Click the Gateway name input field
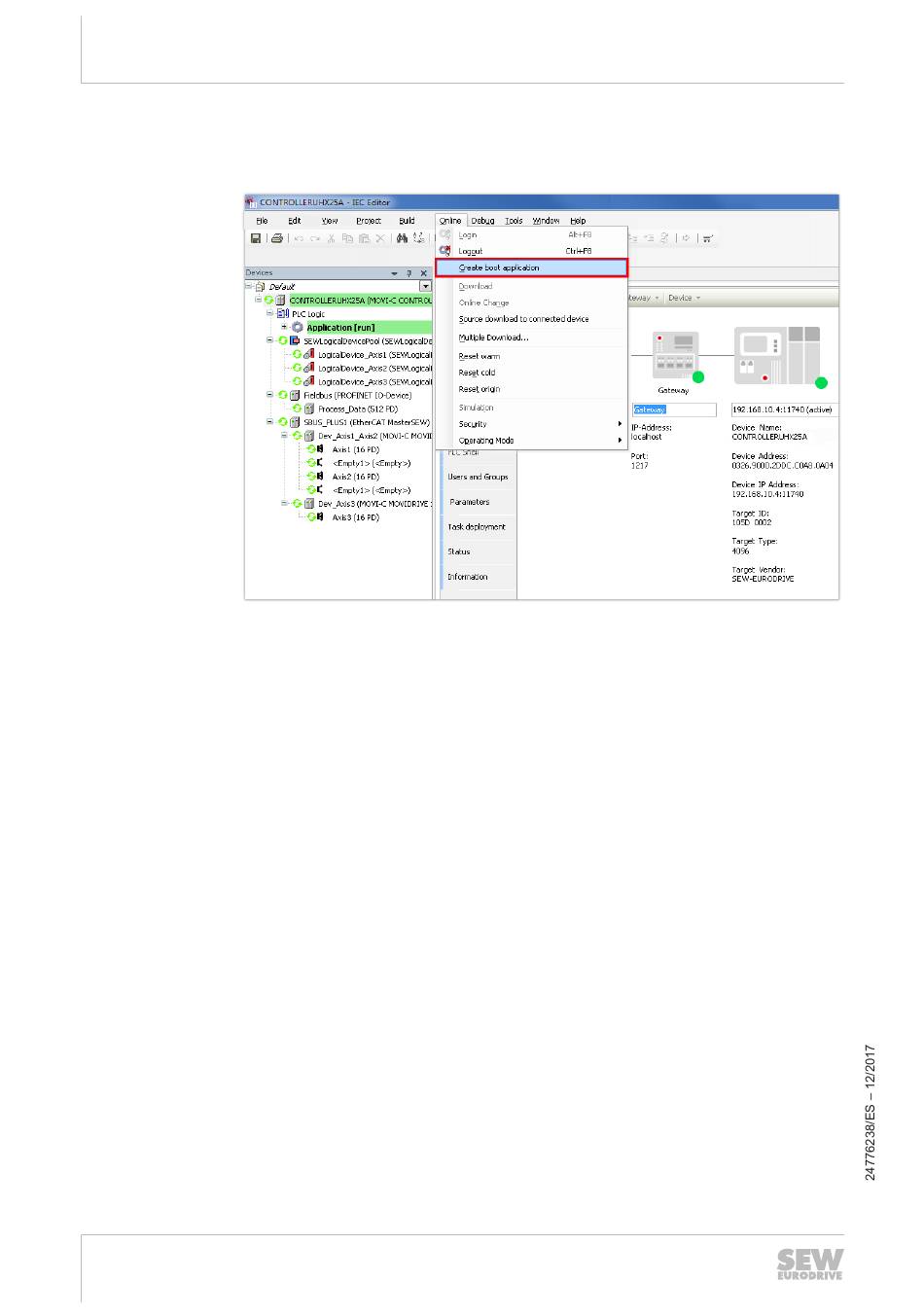924x1316 pixels. (x=674, y=409)
